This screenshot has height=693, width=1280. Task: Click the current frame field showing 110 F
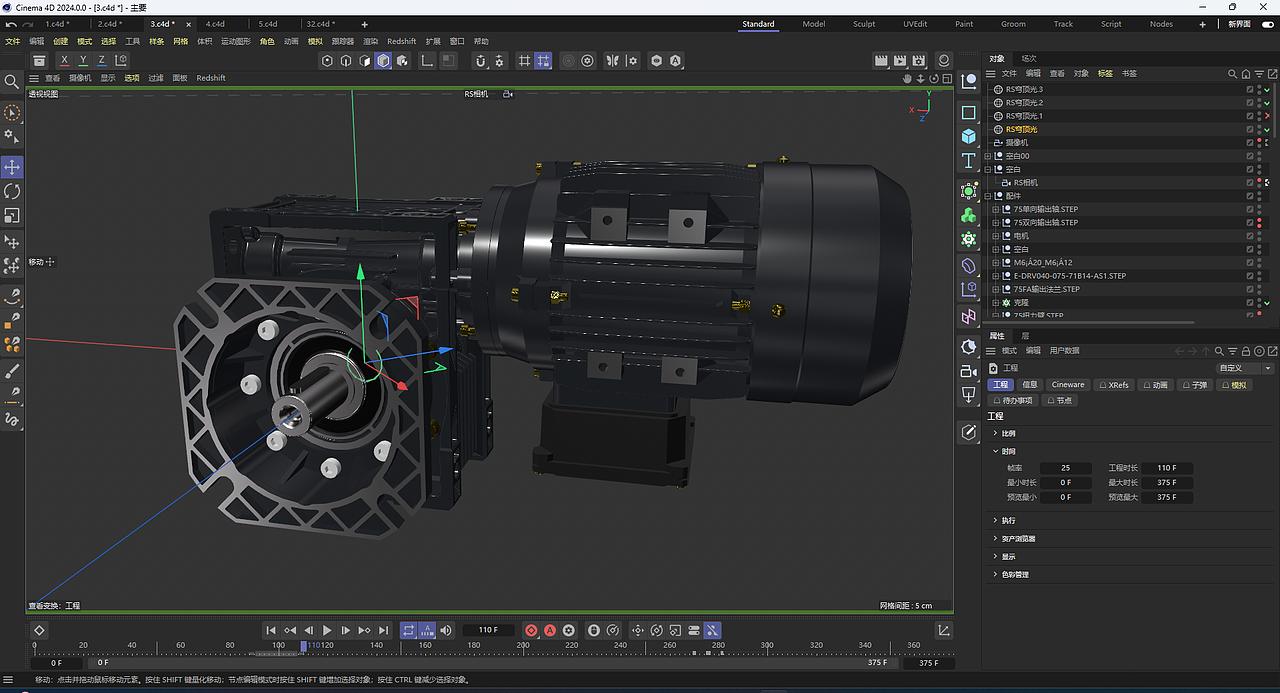[488, 630]
